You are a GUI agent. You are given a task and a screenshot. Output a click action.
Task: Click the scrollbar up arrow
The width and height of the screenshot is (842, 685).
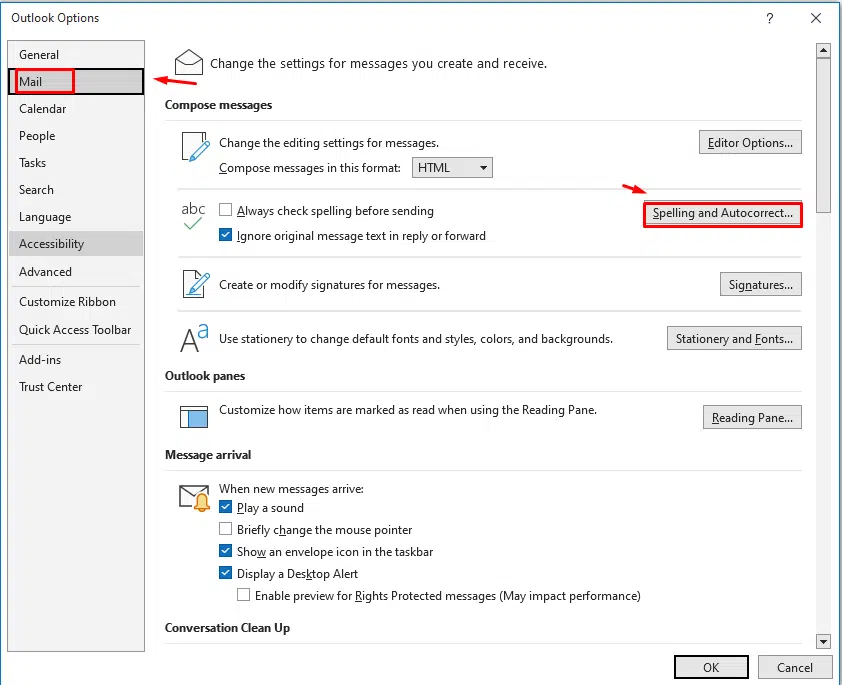(823, 51)
